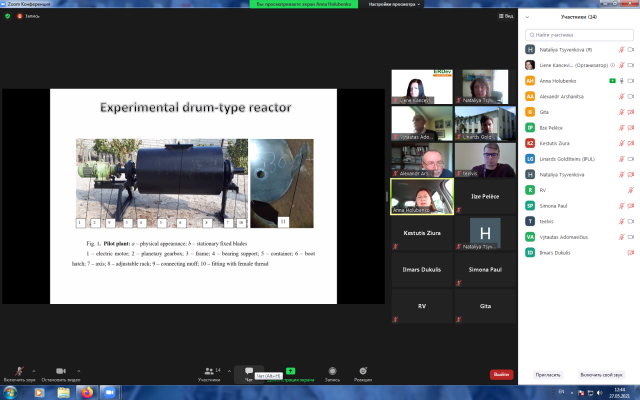Click the Record icon in toolbar
Viewport: 640px width, 400px height.
coord(332,370)
